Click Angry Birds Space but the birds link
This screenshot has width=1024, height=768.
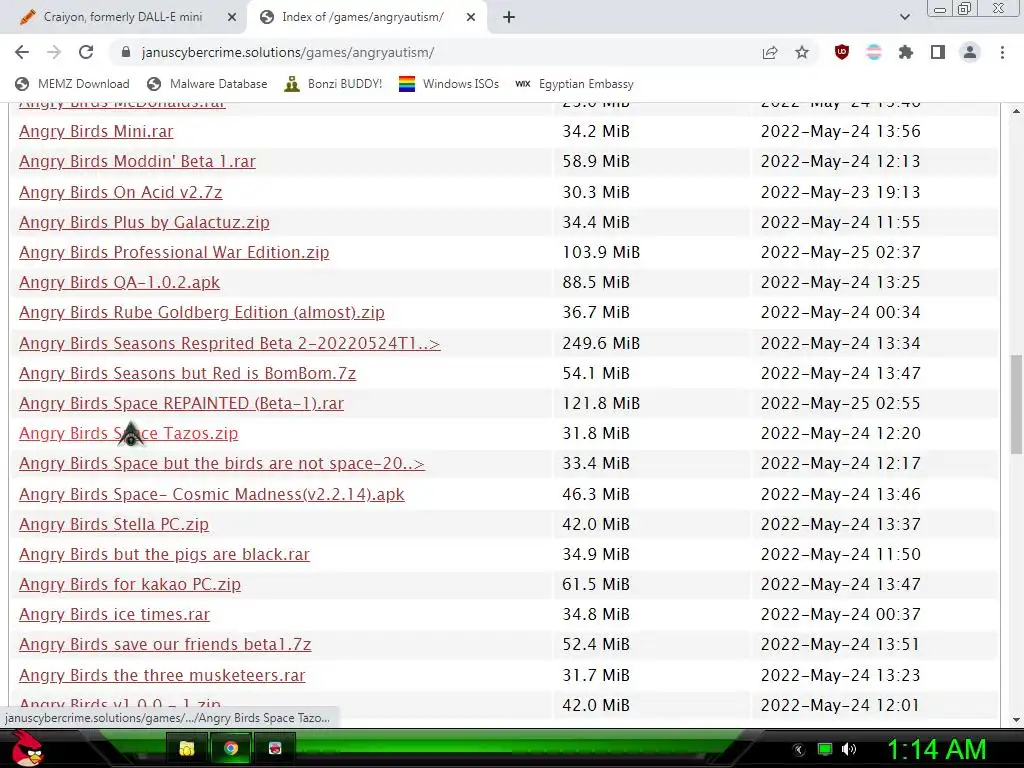(x=222, y=463)
